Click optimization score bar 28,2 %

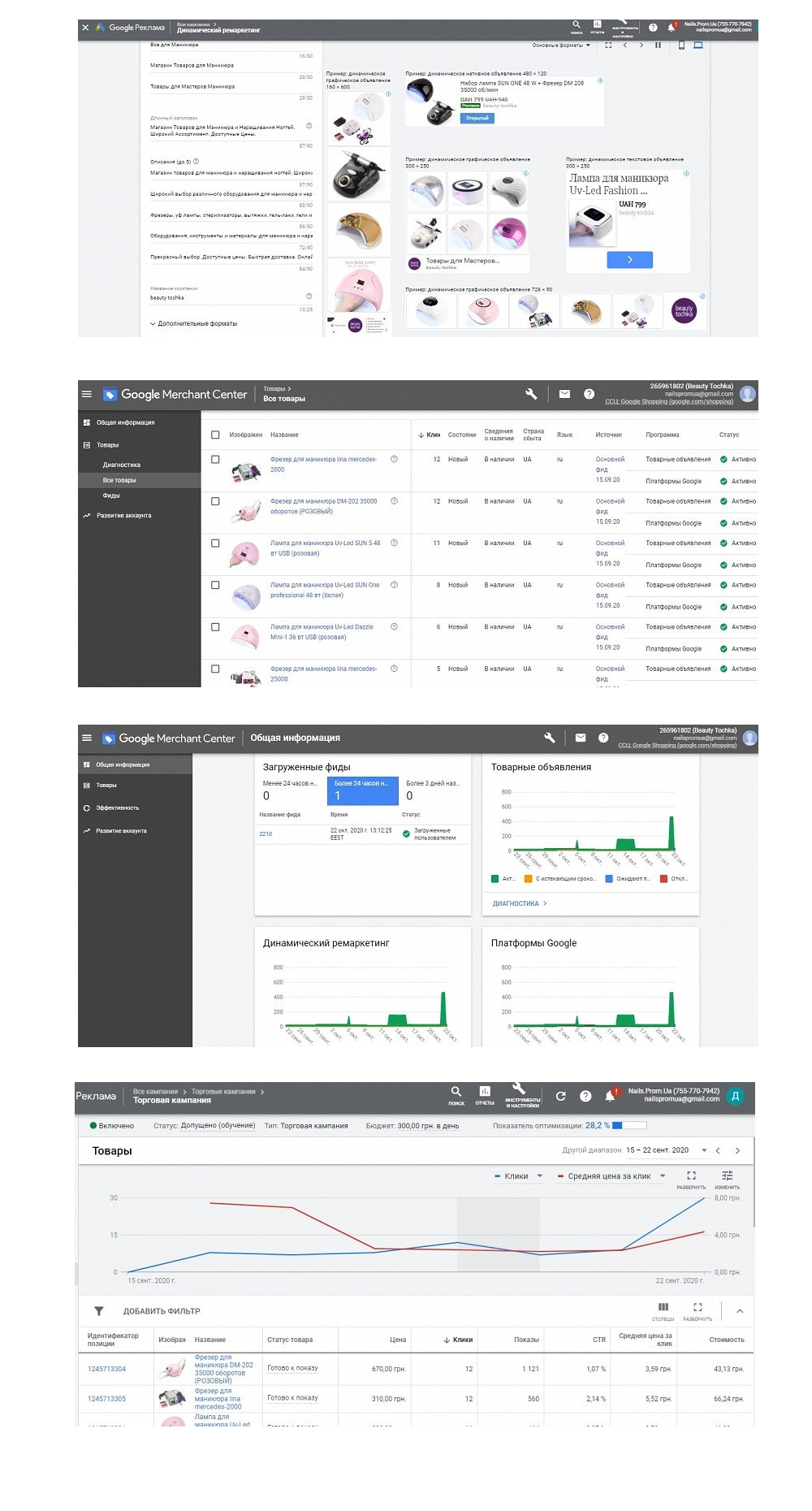629,1126
